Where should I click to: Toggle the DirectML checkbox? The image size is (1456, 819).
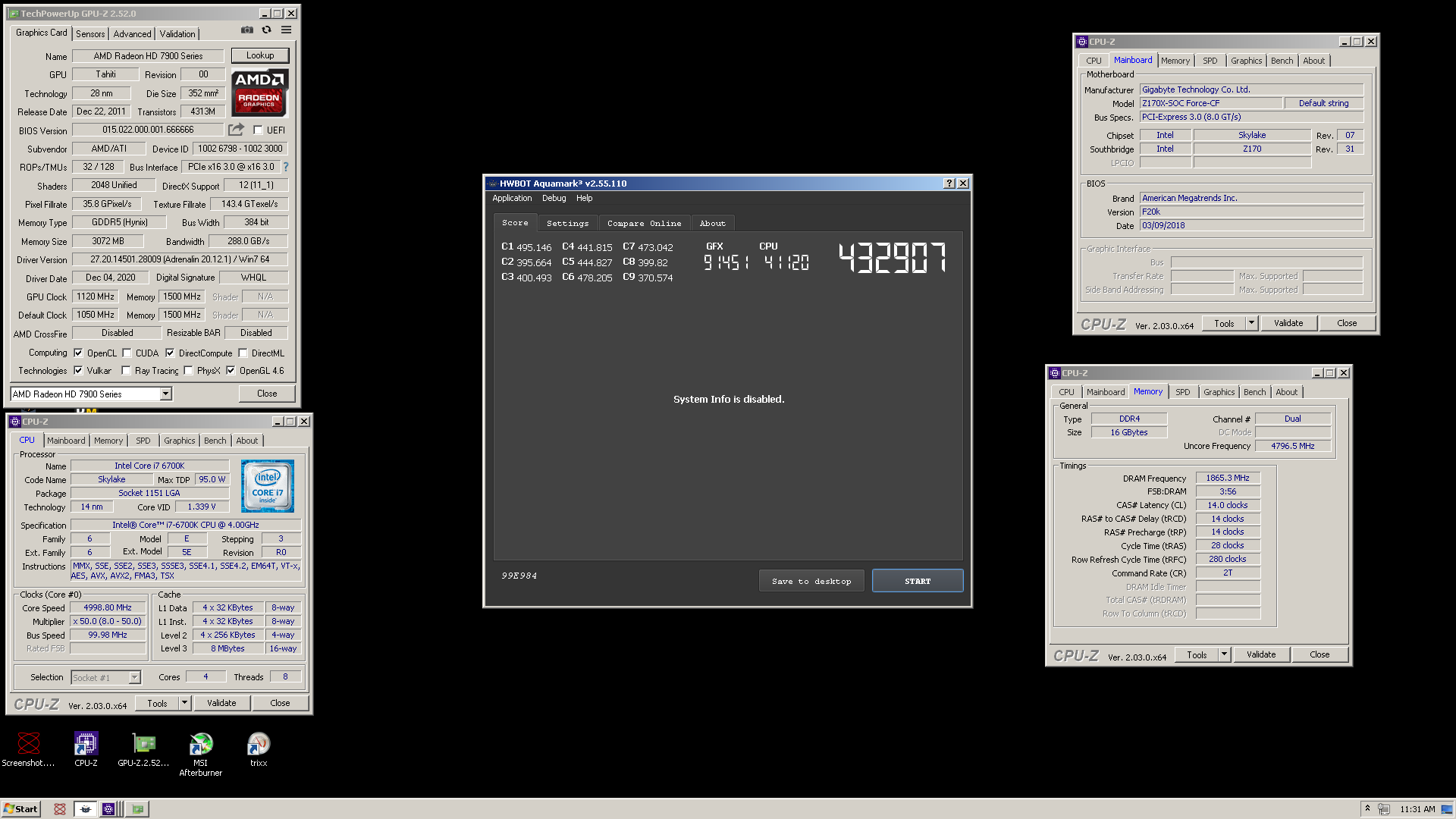pyautogui.click(x=243, y=353)
